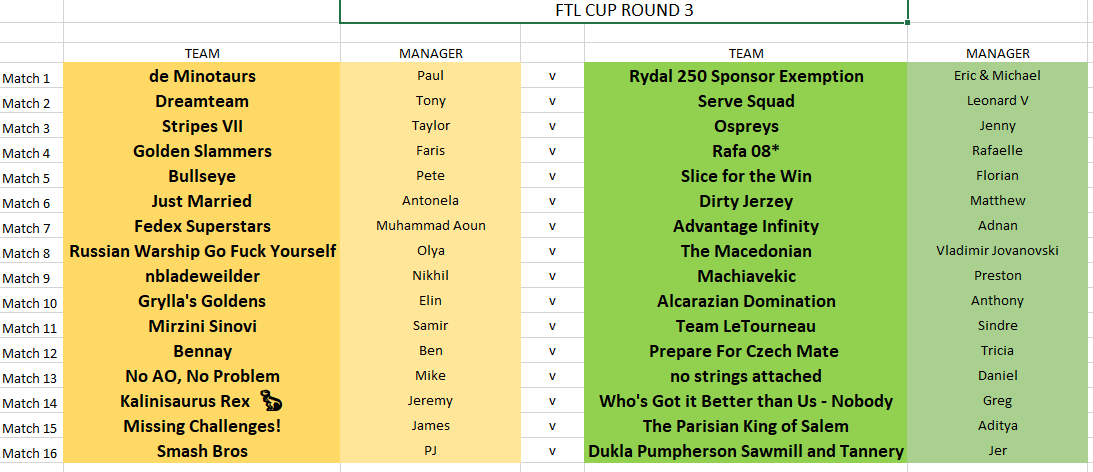Select the Vladimir Jovanovski manager cell
This screenshot has width=1093, height=472.
click(x=998, y=251)
